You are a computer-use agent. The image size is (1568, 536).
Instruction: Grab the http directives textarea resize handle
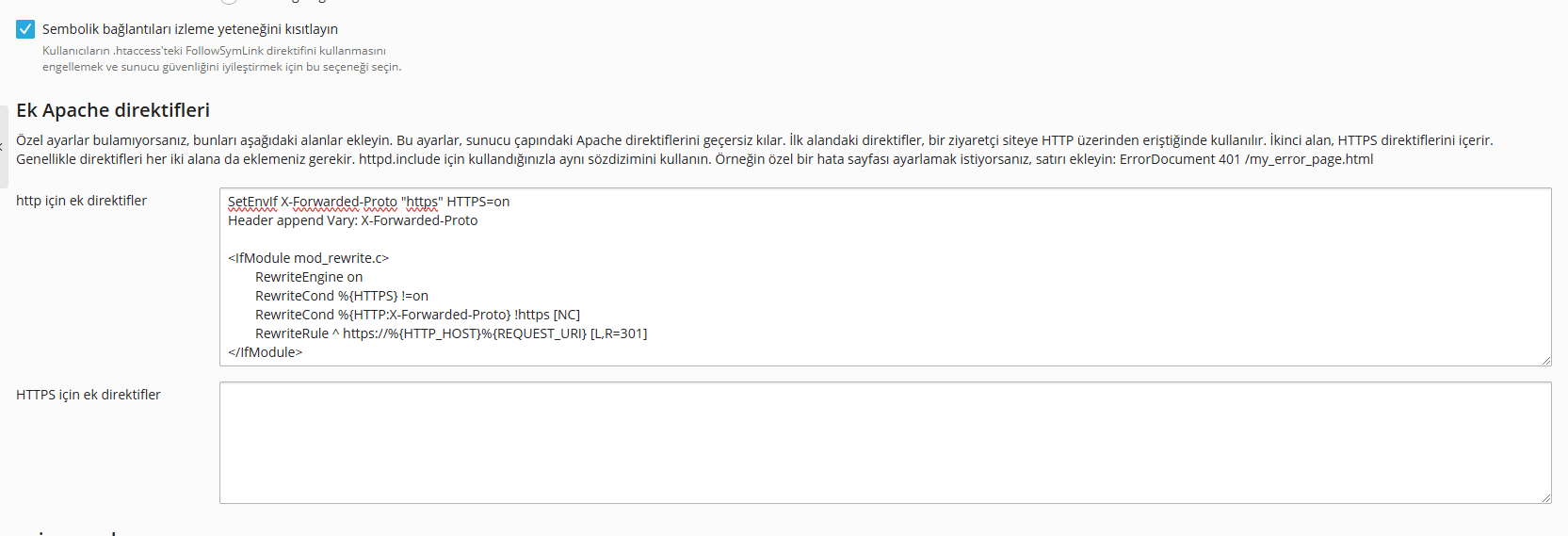pos(1545,360)
